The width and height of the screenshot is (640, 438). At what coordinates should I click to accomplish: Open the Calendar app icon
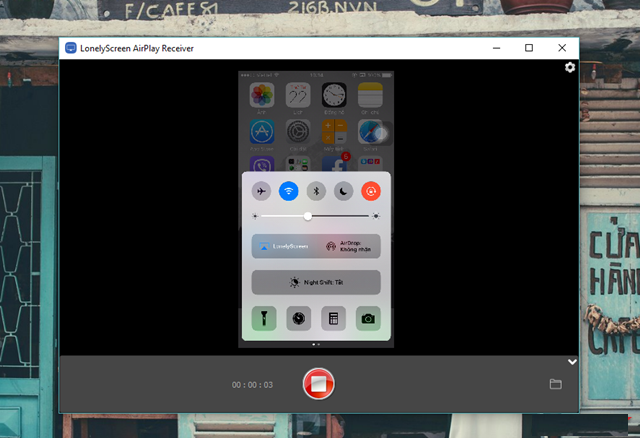pyautogui.click(x=298, y=95)
